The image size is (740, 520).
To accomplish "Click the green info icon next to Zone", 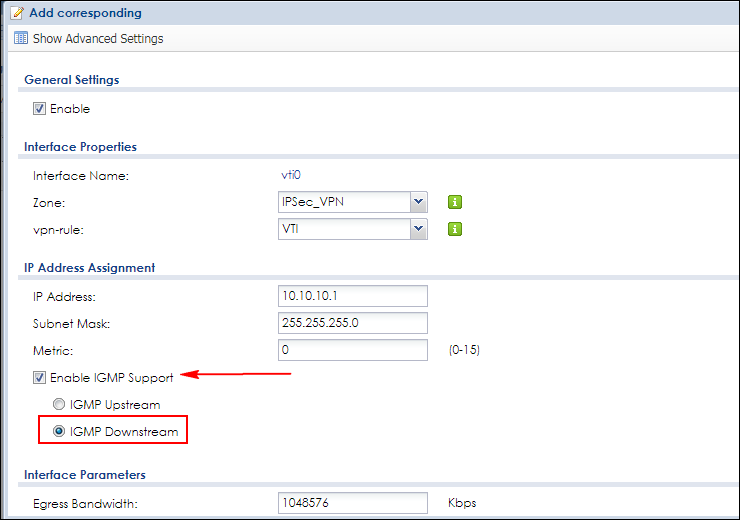I will (x=455, y=202).
